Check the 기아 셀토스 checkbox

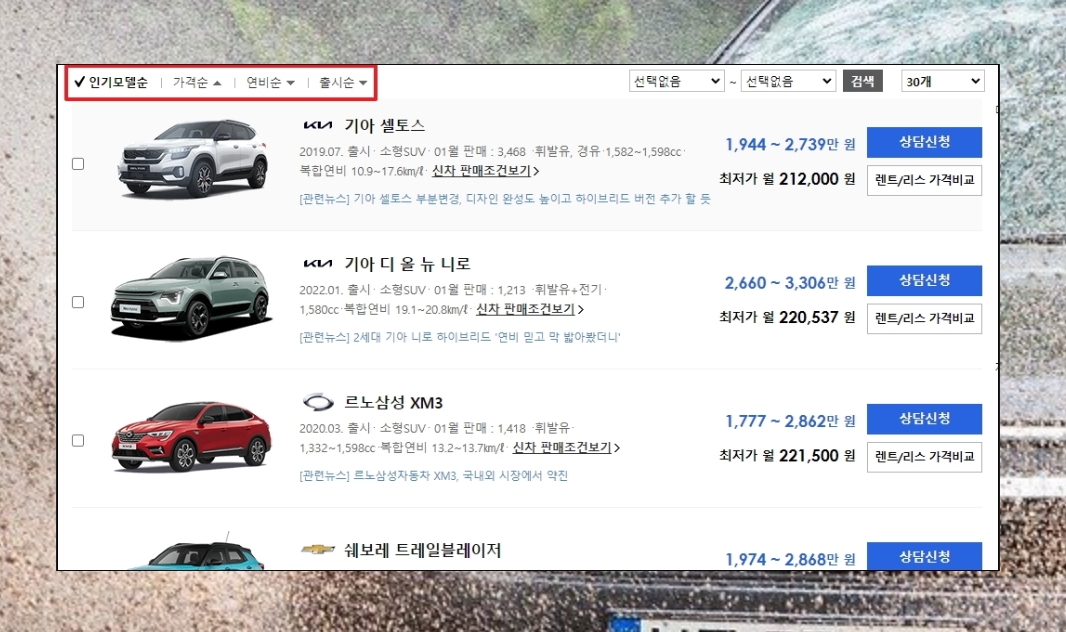tap(78, 164)
